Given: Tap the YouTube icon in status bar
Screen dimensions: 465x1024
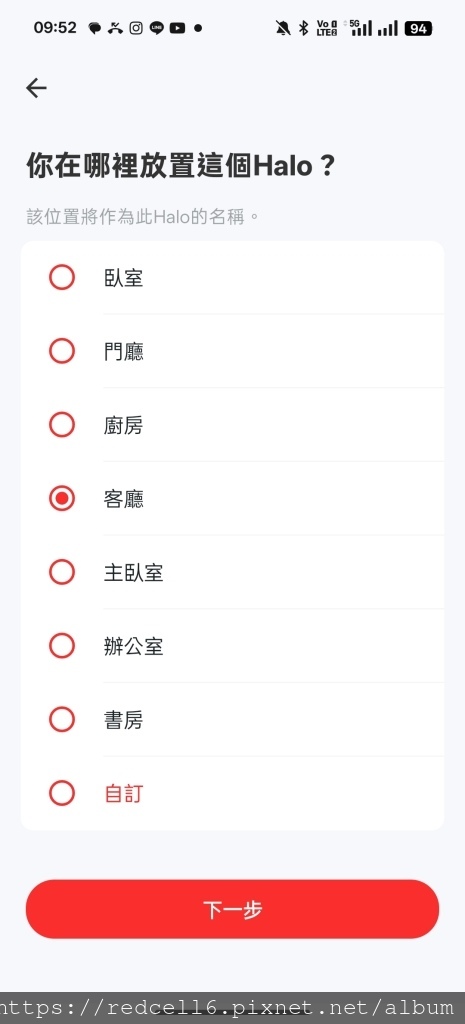Looking at the screenshot, I should coord(177,28).
